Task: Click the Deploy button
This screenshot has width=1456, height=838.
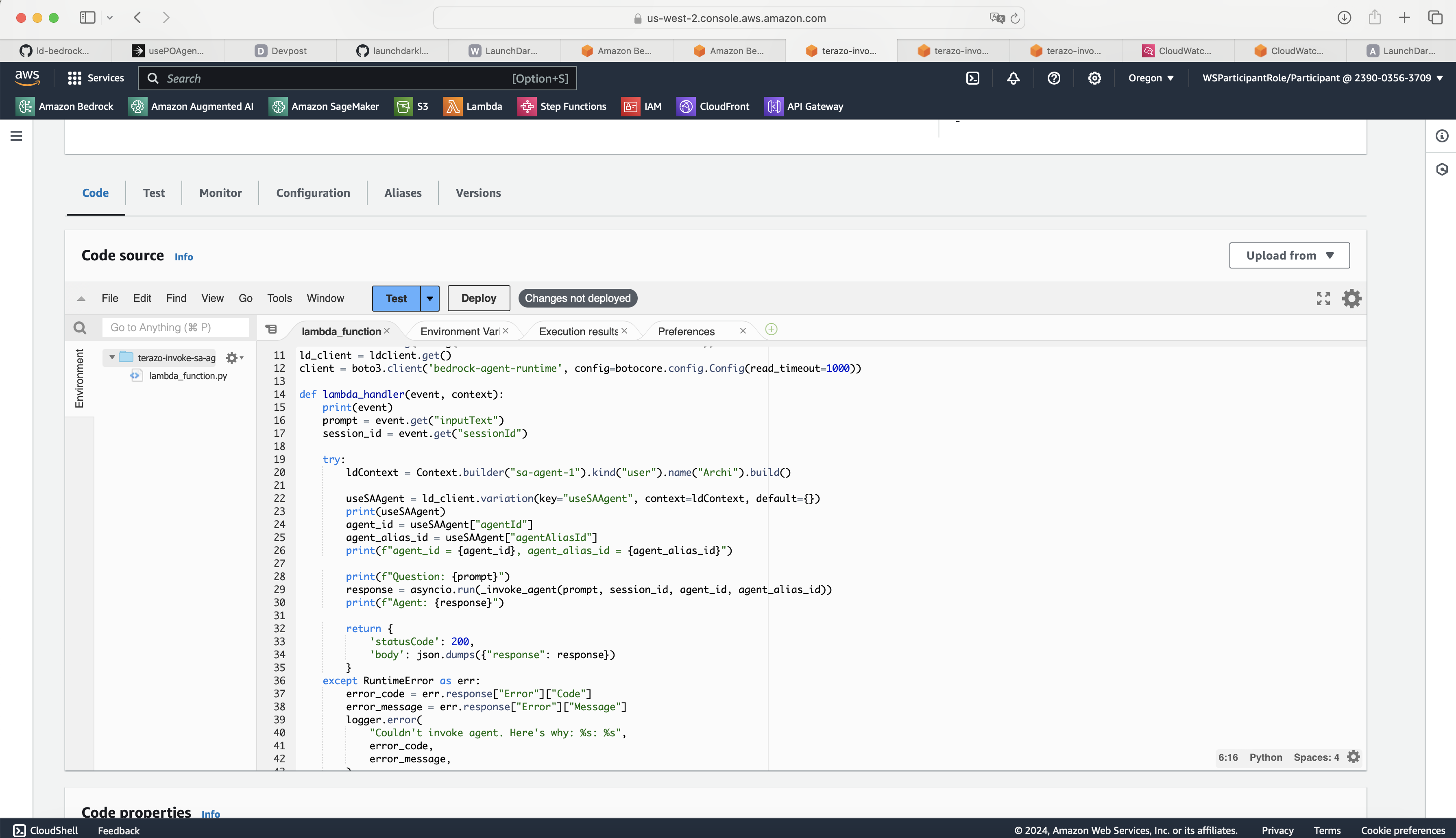Action: [x=479, y=298]
